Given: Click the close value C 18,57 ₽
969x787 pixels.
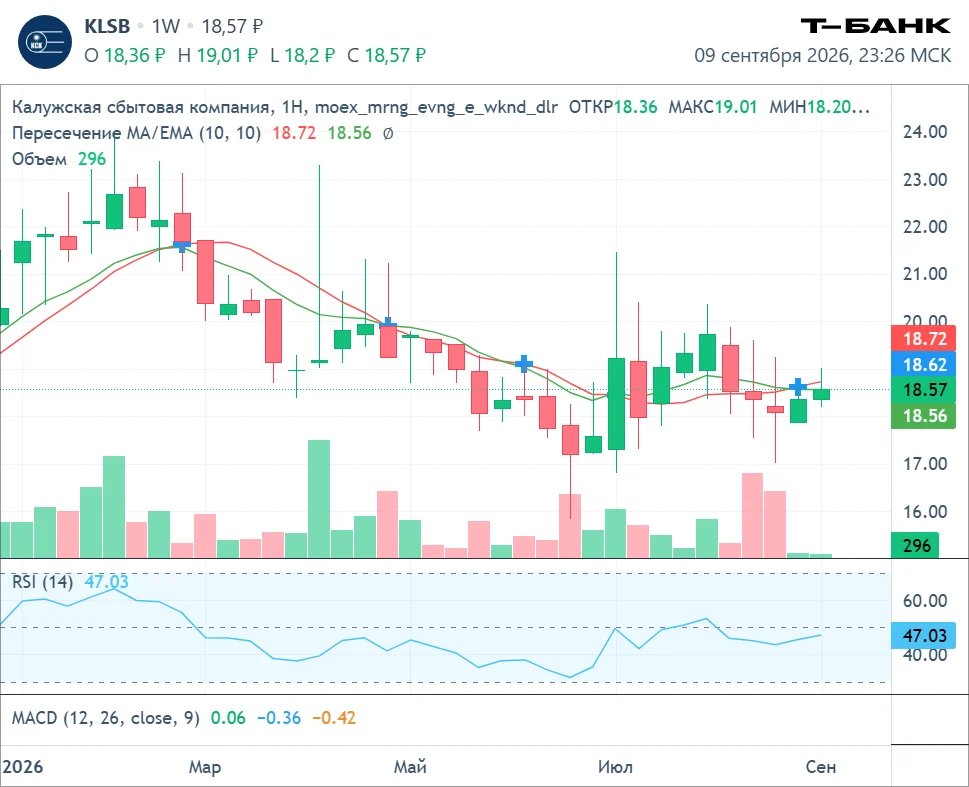Looking at the screenshot, I should (x=386, y=56).
